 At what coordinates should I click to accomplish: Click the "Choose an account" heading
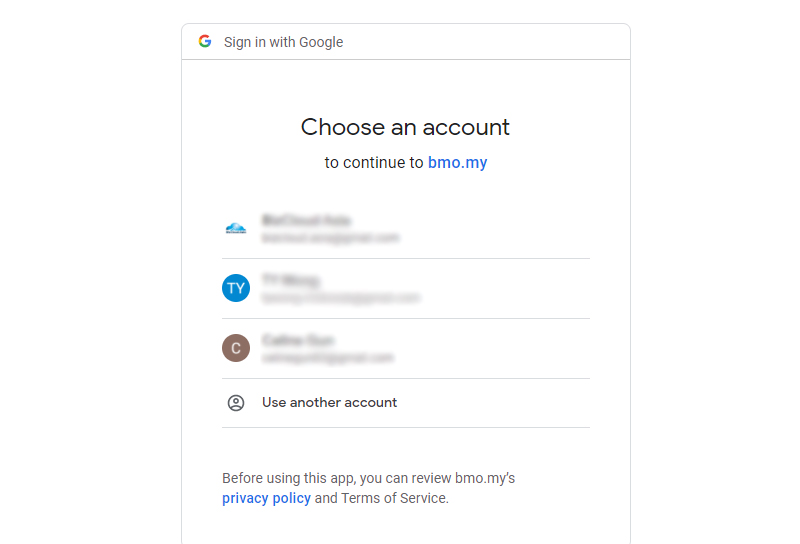(405, 127)
